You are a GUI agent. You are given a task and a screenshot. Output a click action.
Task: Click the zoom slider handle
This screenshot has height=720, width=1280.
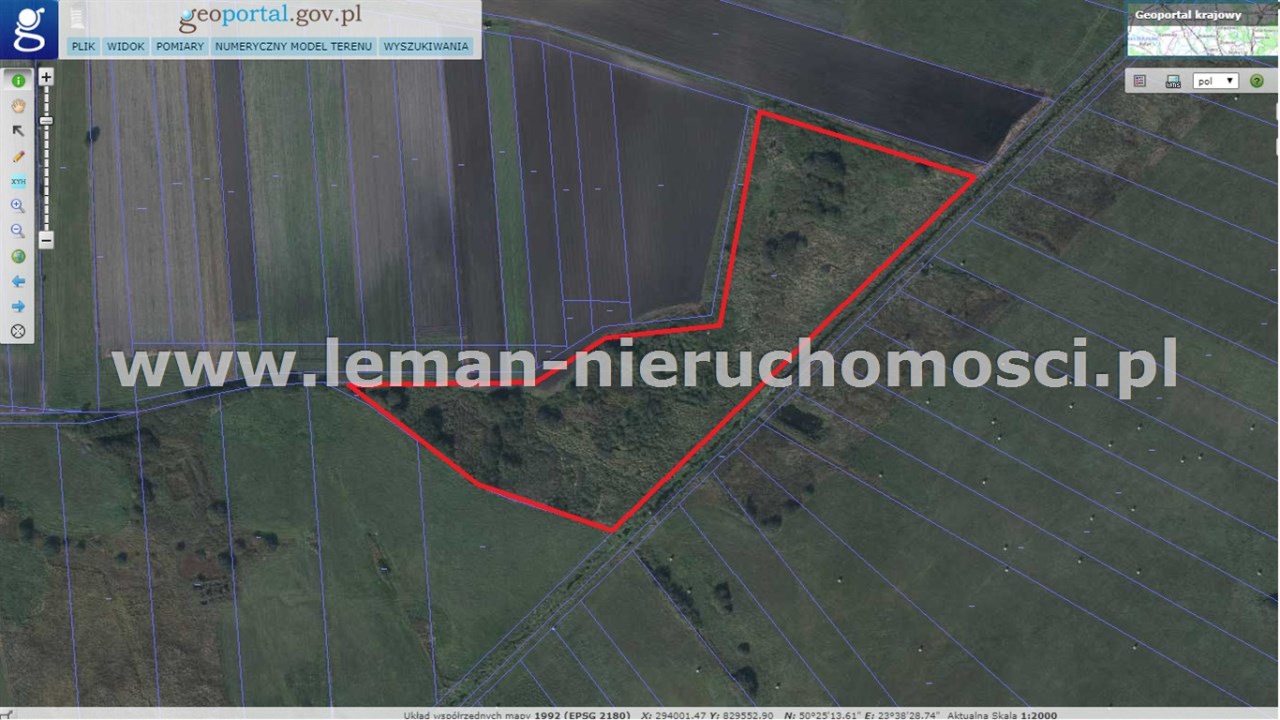46,121
